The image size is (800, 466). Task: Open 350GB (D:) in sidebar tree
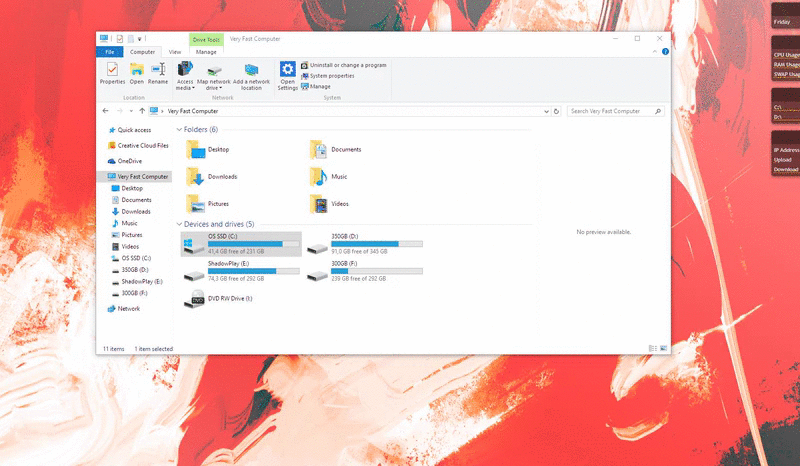[130, 270]
